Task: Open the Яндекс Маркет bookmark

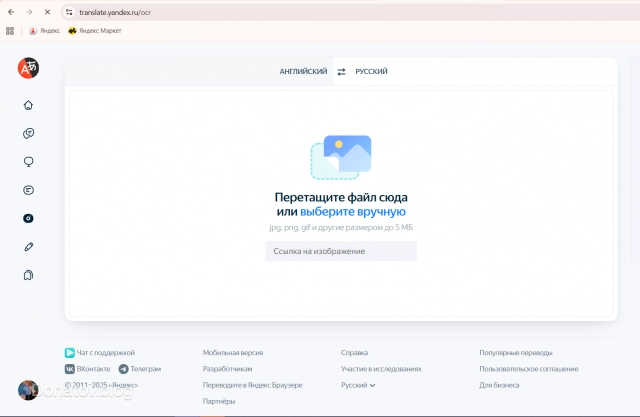Action: pos(95,31)
